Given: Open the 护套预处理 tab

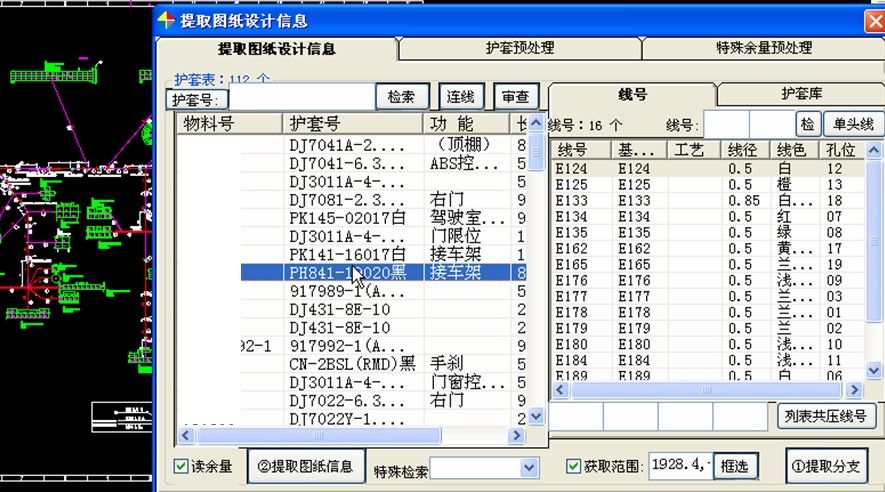Looking at the screenshot, I should (x=519, y=48).
